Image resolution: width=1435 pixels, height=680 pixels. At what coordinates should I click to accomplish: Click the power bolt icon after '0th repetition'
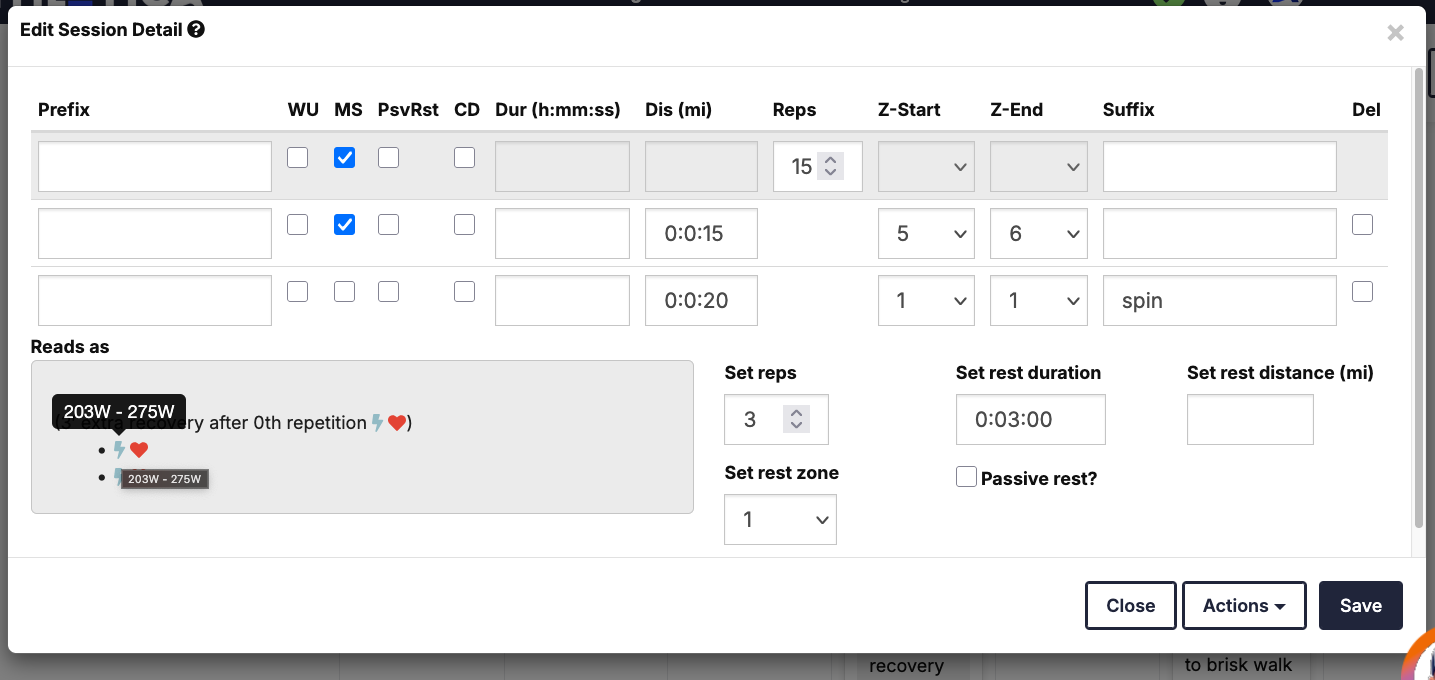377,423
